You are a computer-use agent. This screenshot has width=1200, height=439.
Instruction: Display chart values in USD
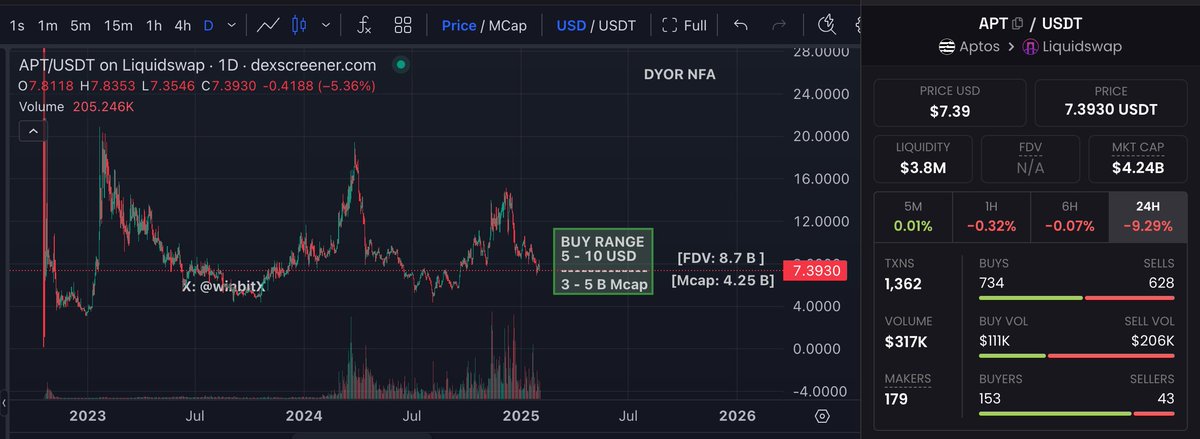[571, 25]
